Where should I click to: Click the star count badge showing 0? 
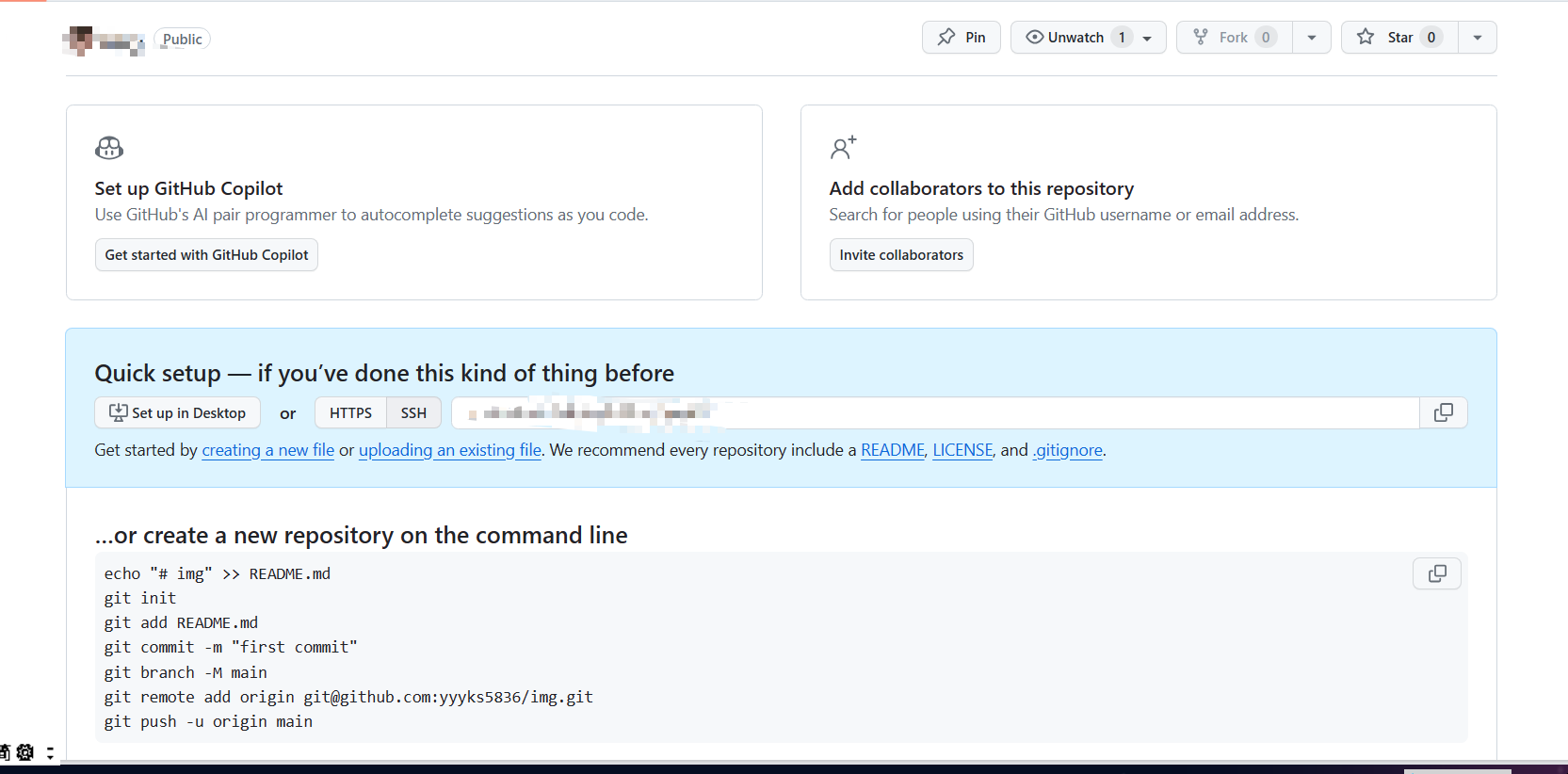[1431, 38]
